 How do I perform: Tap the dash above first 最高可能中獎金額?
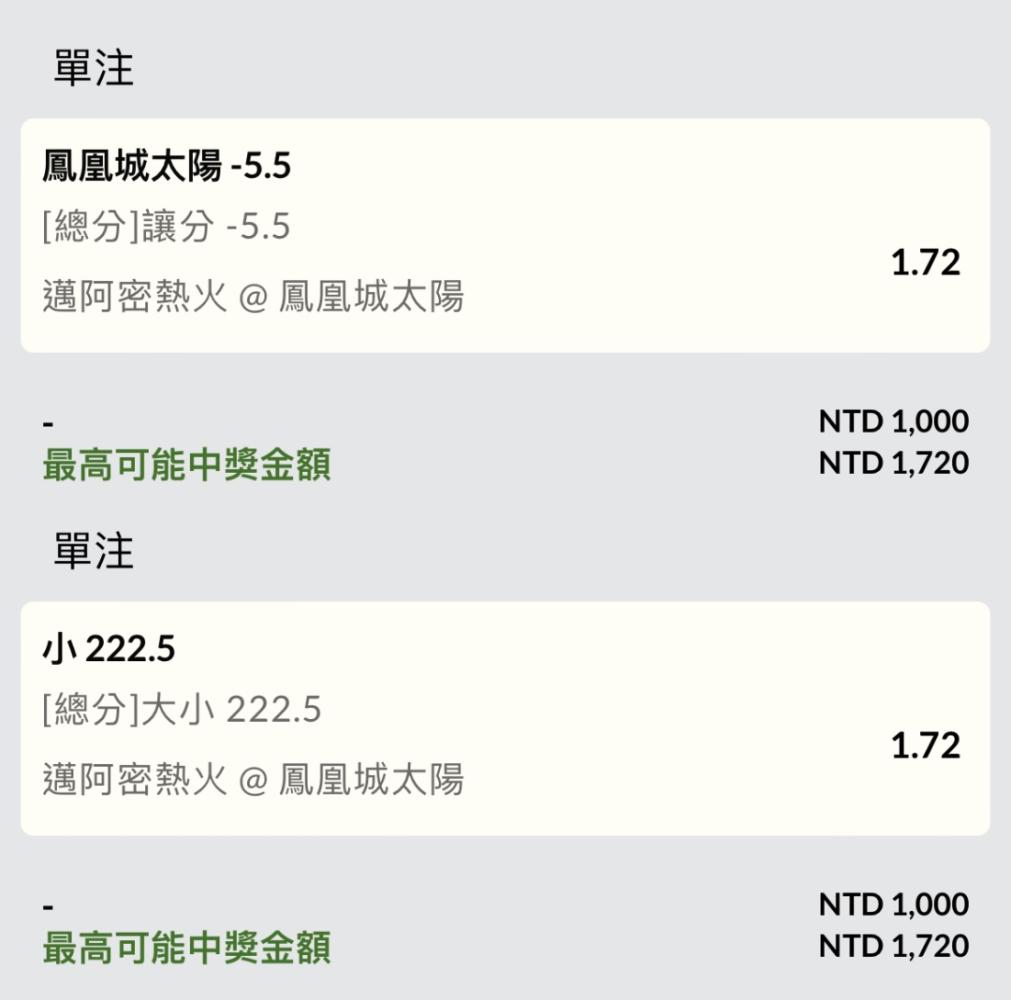click(48, 424)
